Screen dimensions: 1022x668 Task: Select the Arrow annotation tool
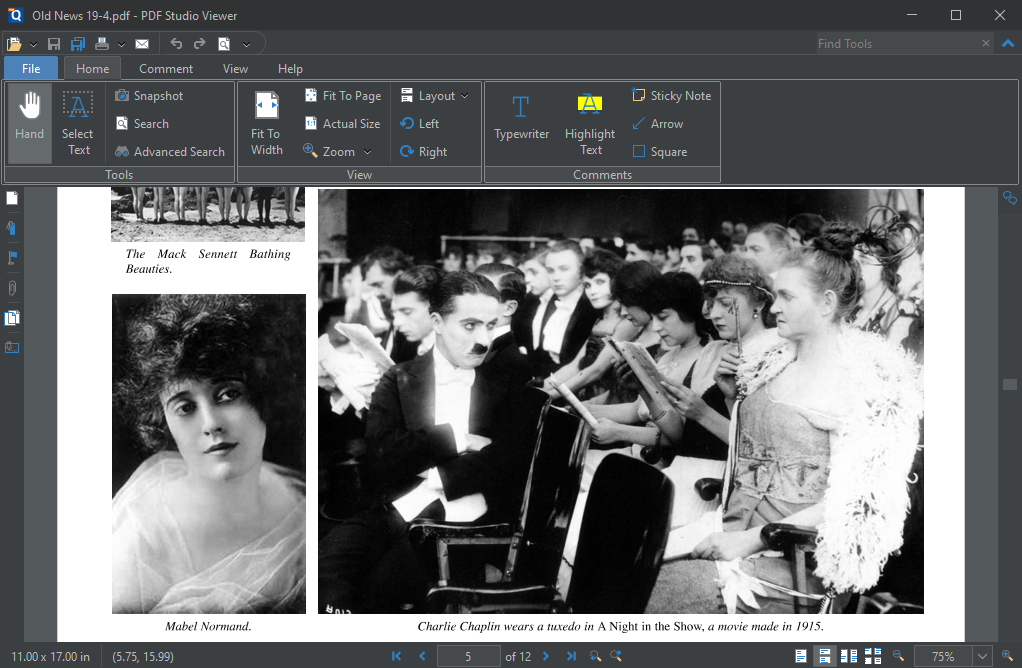658,124
